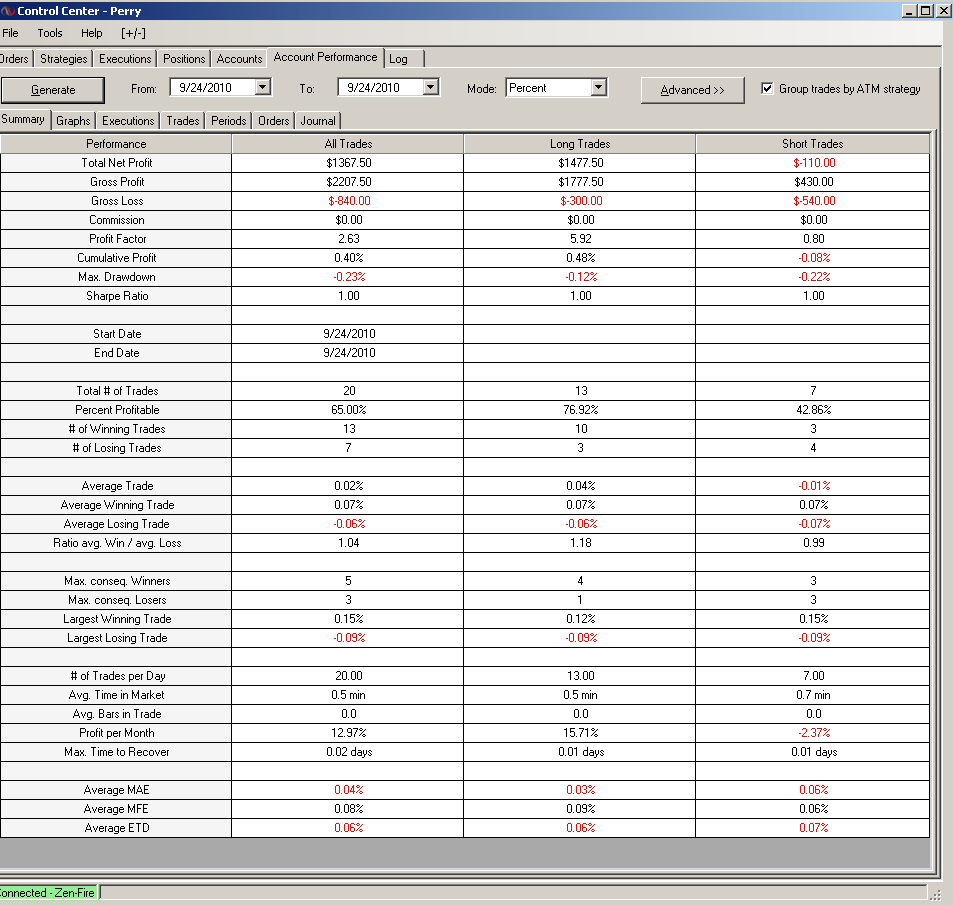Select the Short Trades net profit $-110.00

(814, 163)
